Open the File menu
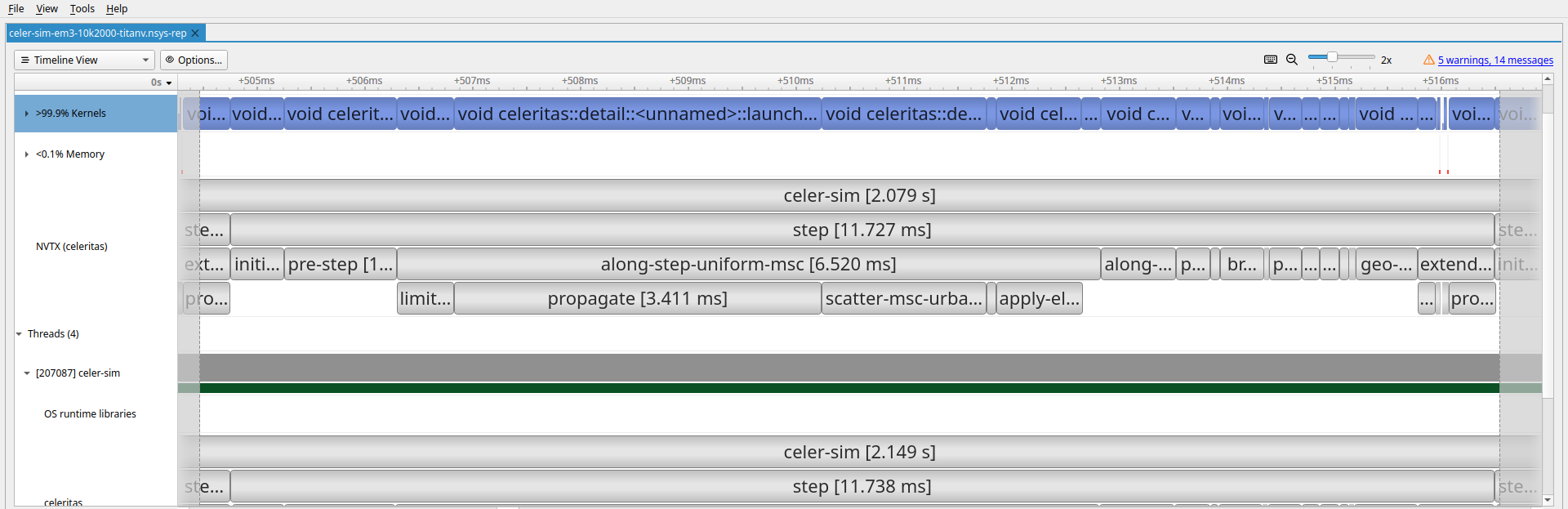 click(16, 9)
